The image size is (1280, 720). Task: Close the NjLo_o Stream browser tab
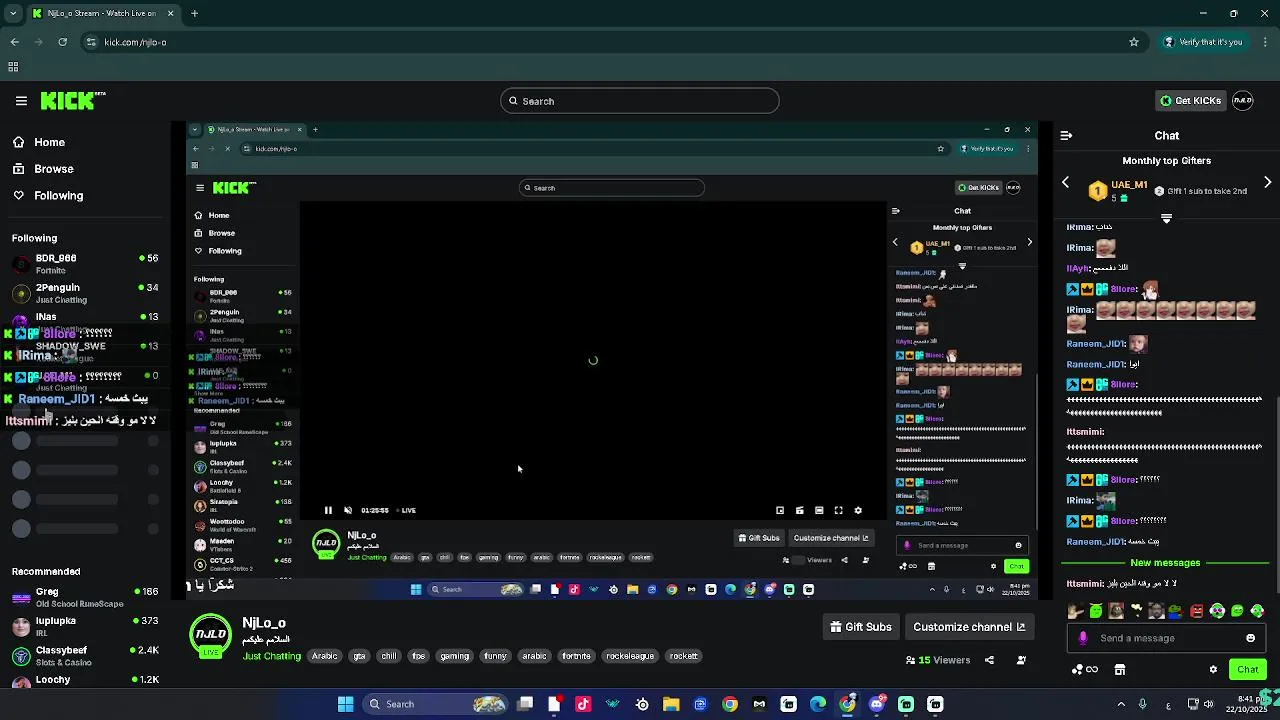pyautogui.click(x=170, y=14)
